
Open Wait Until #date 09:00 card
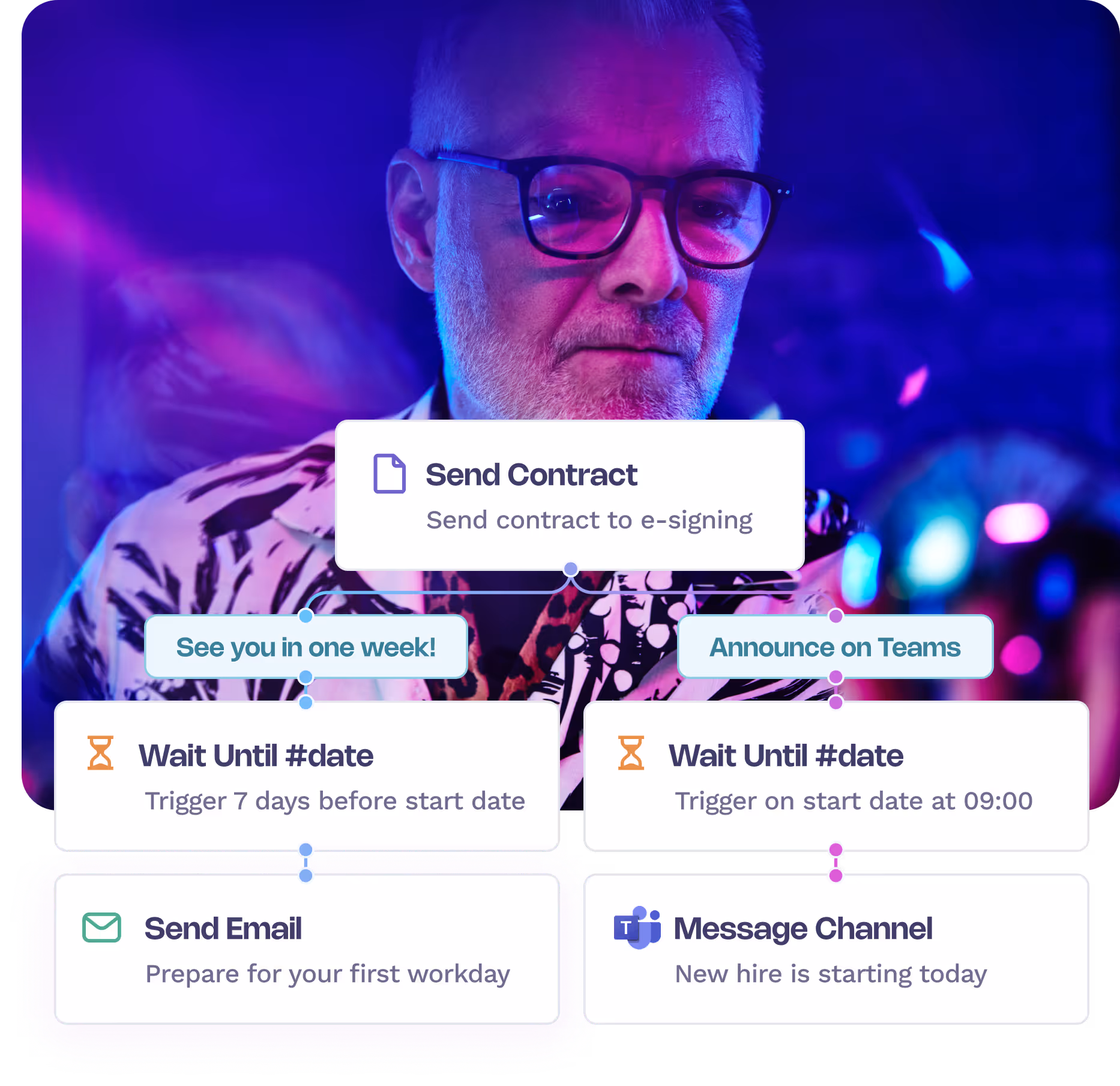[836, 776]
